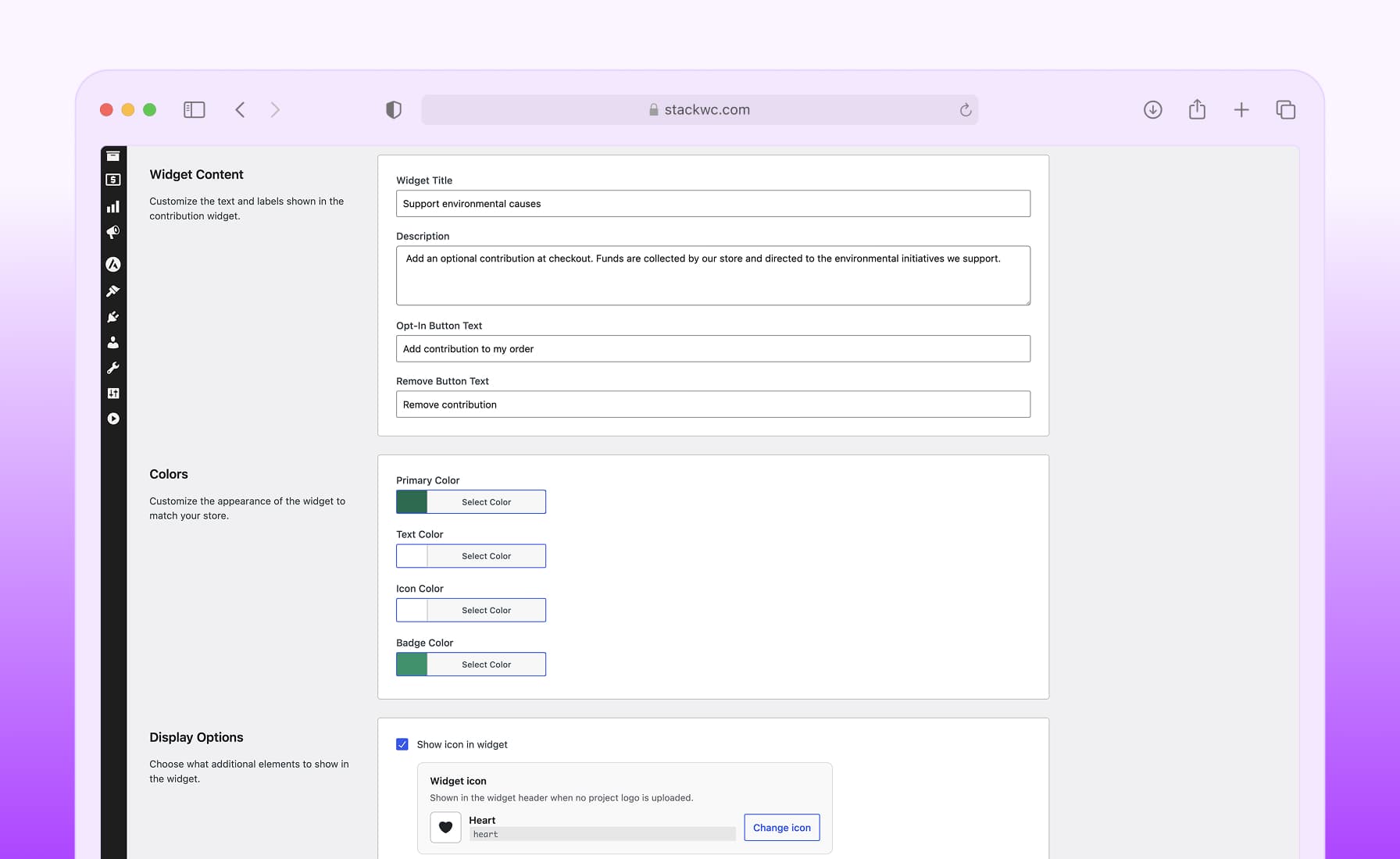Click the browser share icon

(1197, 109)
